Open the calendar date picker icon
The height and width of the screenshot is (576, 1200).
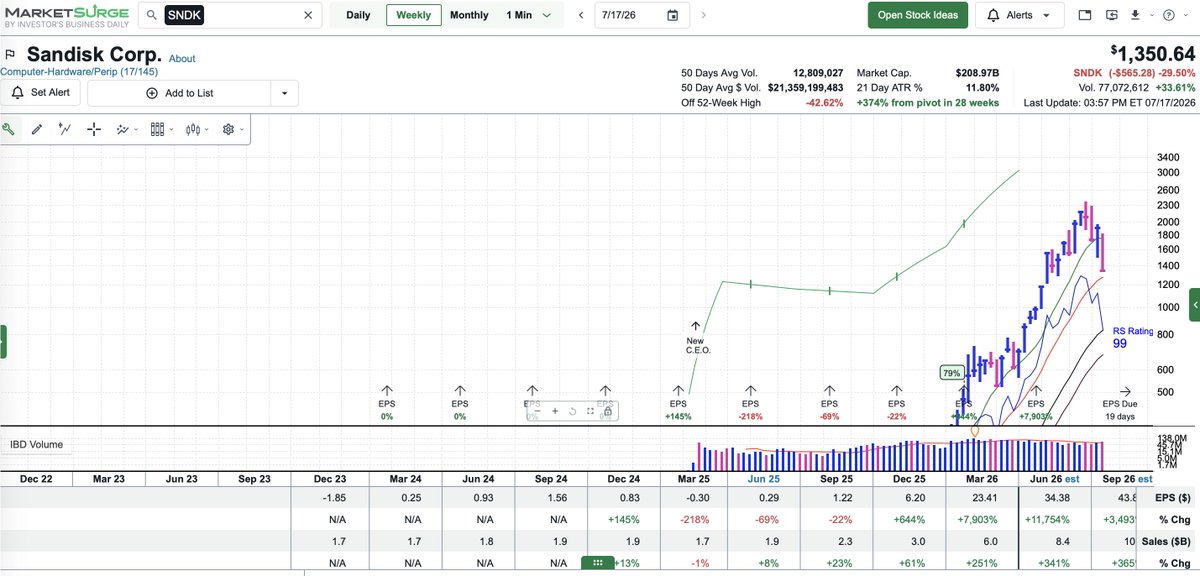672,15
